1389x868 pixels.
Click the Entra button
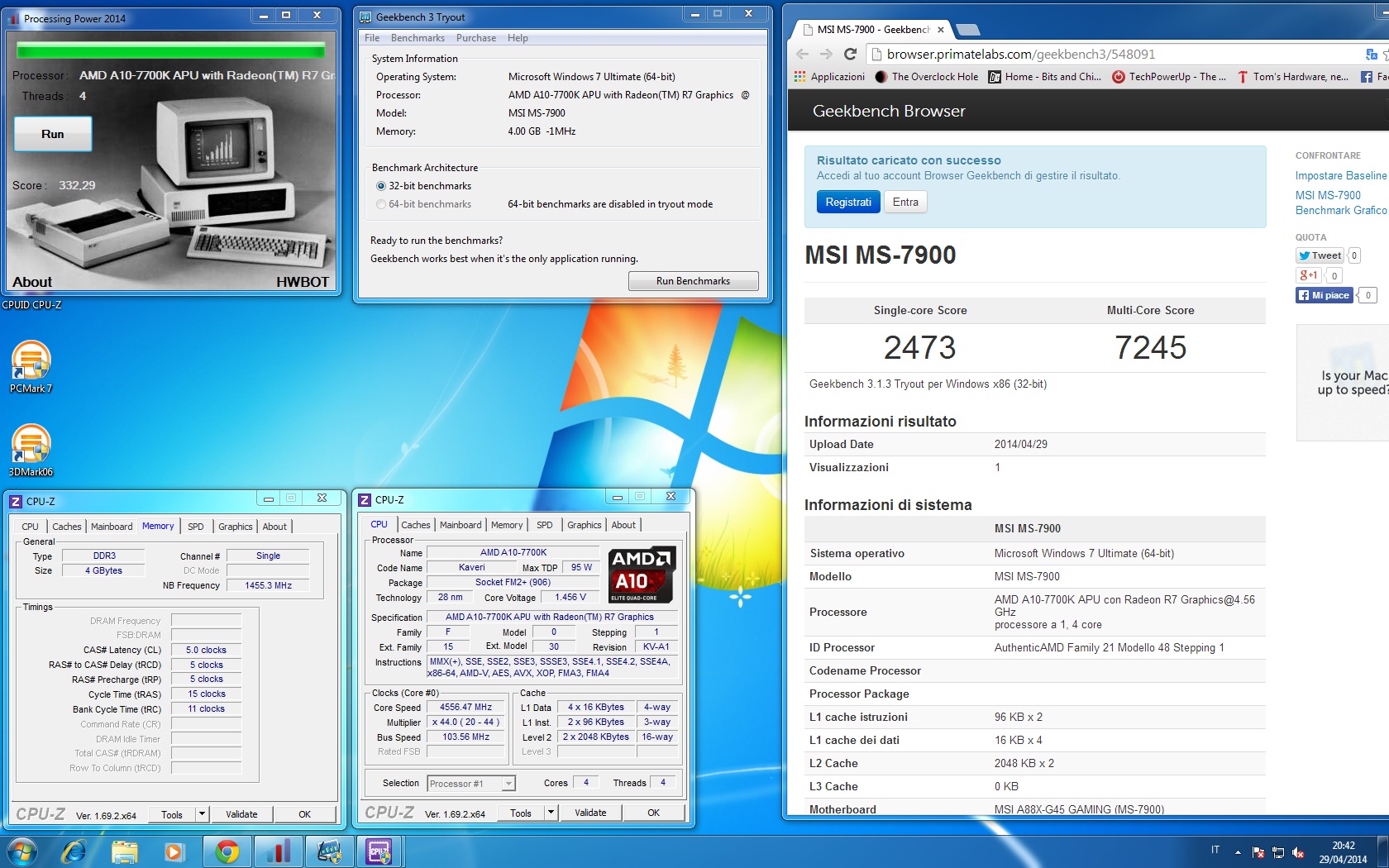click(x=905, y=202)
